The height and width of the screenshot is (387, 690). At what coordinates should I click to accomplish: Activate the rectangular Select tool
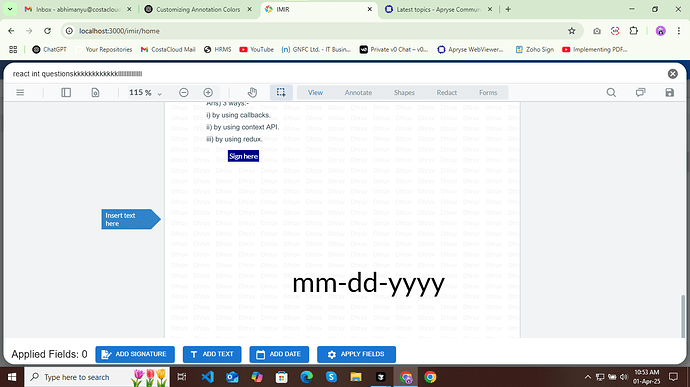point(281,92)
